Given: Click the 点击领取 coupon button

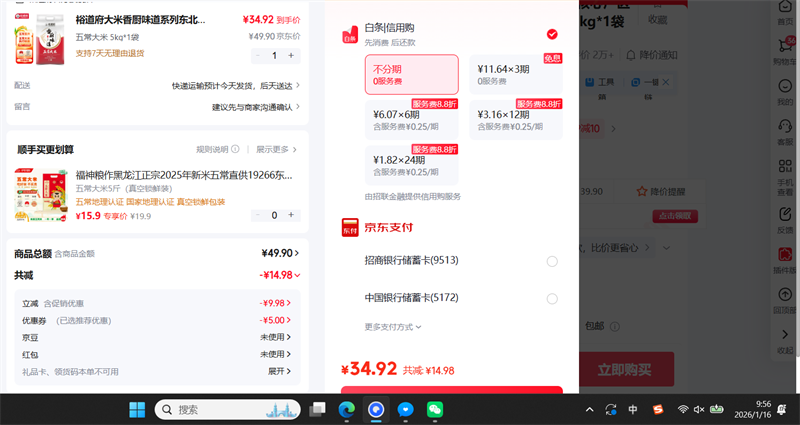Looking at the screenshot, I should point(675,216).
